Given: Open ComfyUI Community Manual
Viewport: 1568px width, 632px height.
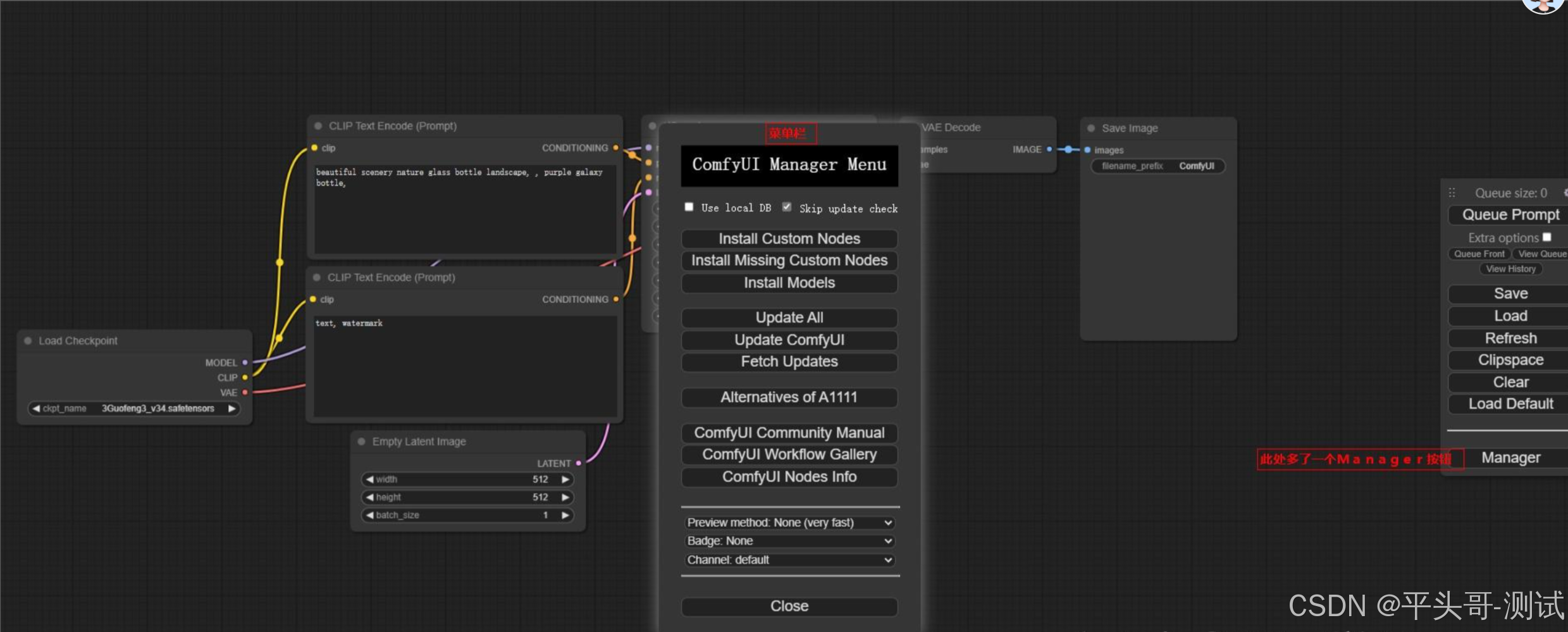Looking at the screenshot, I should pos(789,433).
